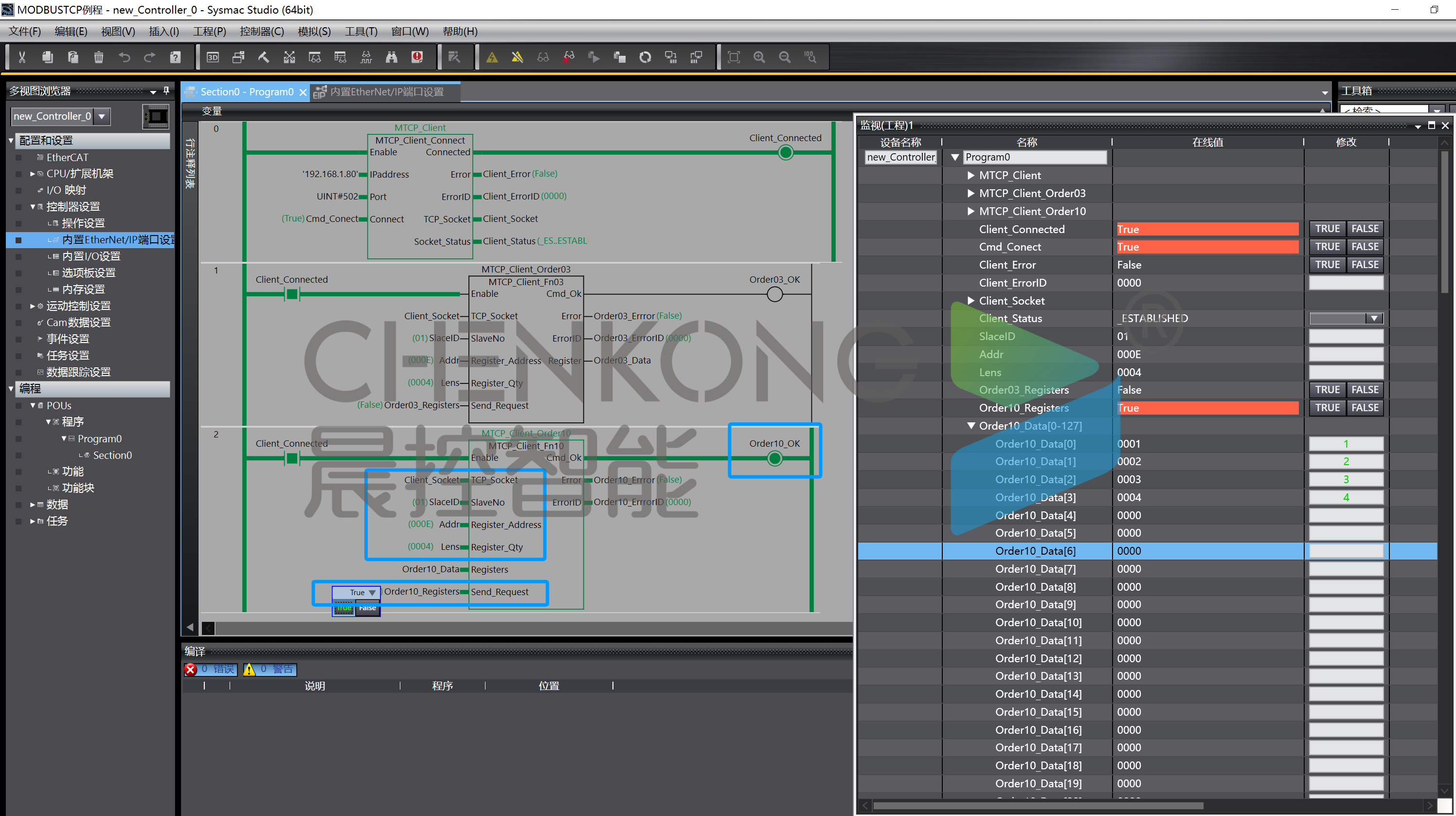The image size is (1456, 816).
Task: Click the crossed-out lightning Offline icon
Action: [x=517, y=57]
